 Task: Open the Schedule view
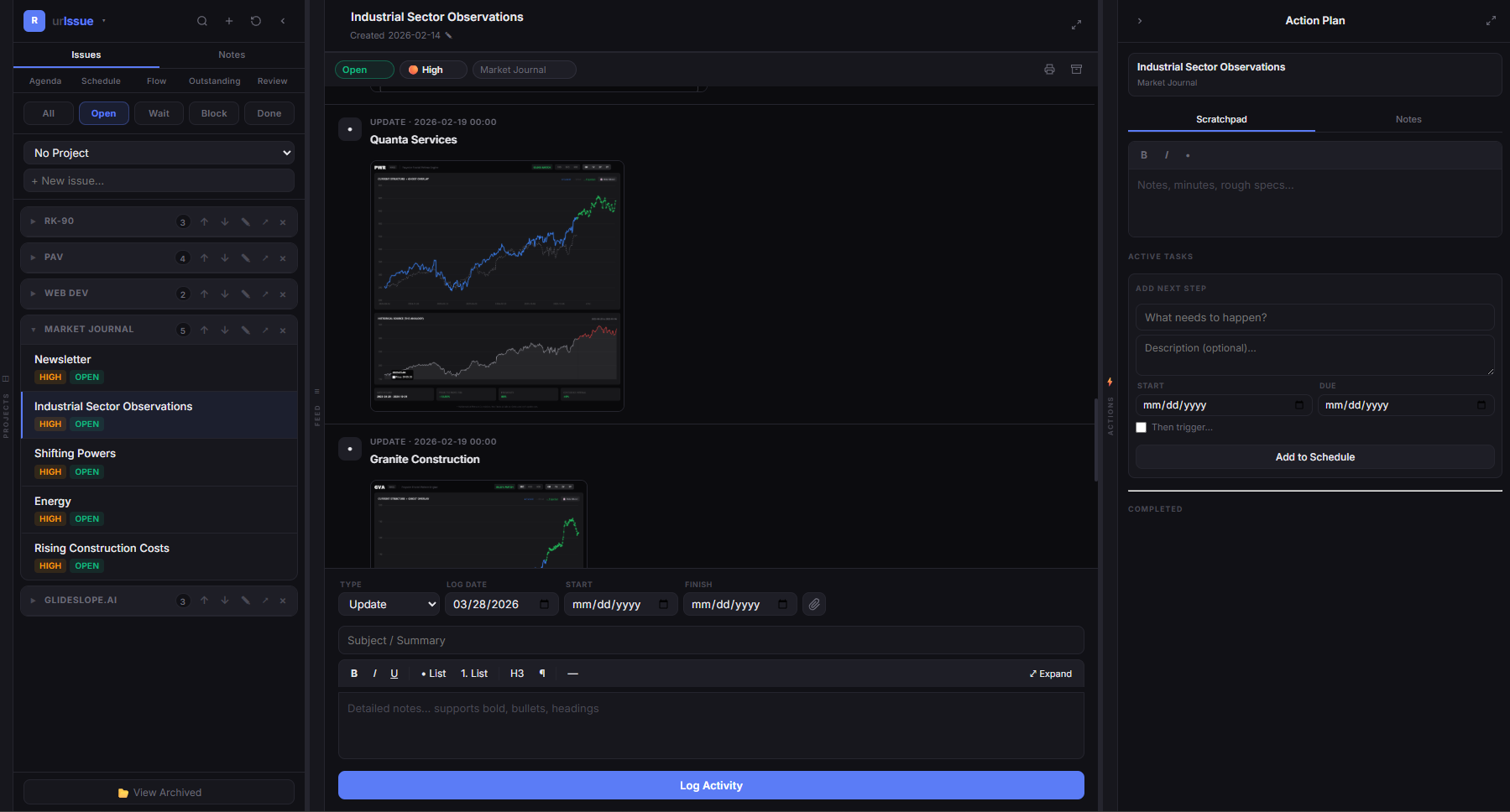101,81
